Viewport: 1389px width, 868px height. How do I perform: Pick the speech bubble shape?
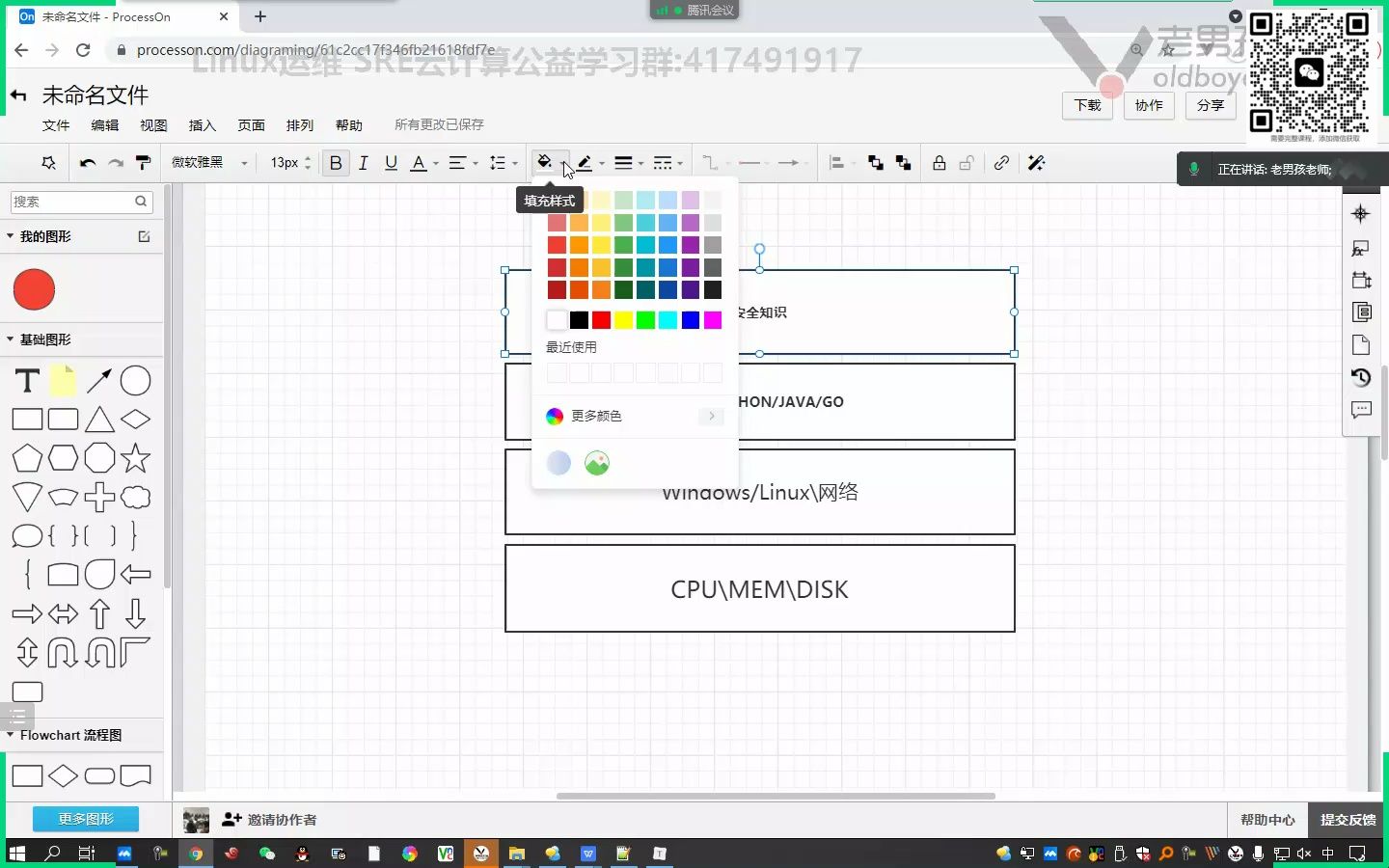pos(27,535)
